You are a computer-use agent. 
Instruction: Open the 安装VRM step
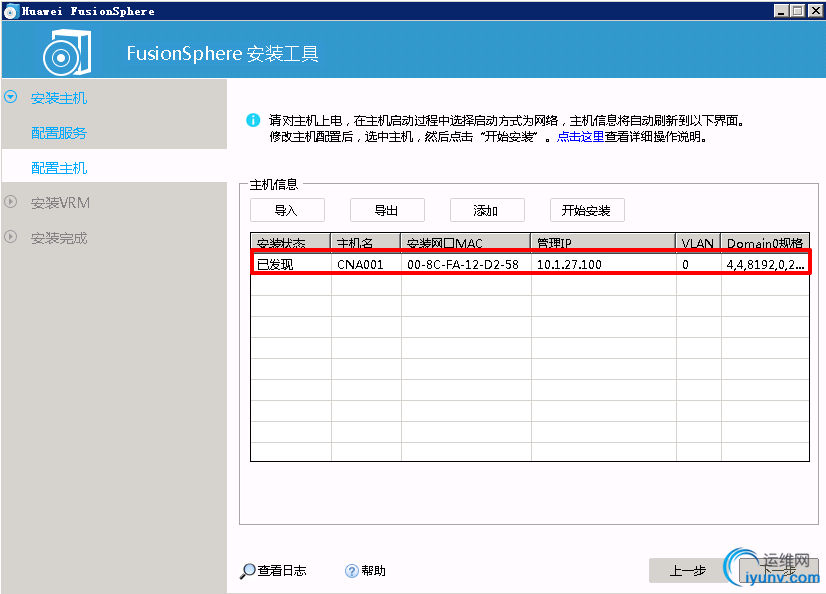[61, 203]
